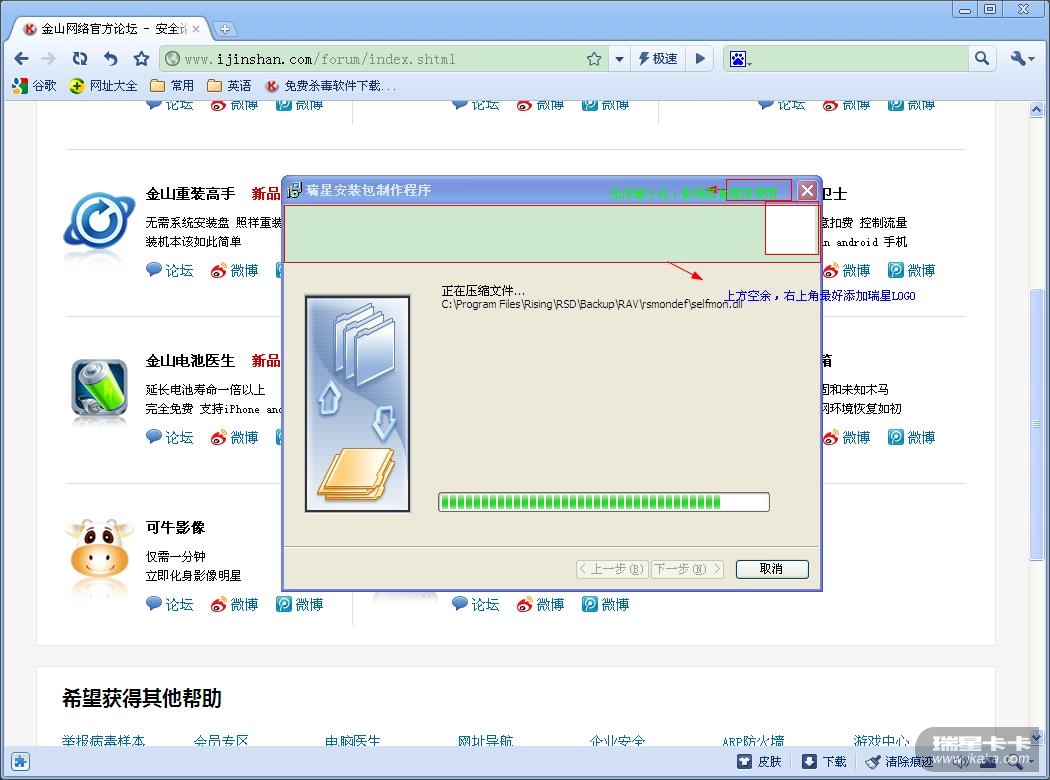Bookmark the page using the star inside the address bar
The image size is (1050, 780).
pos(593,59)
